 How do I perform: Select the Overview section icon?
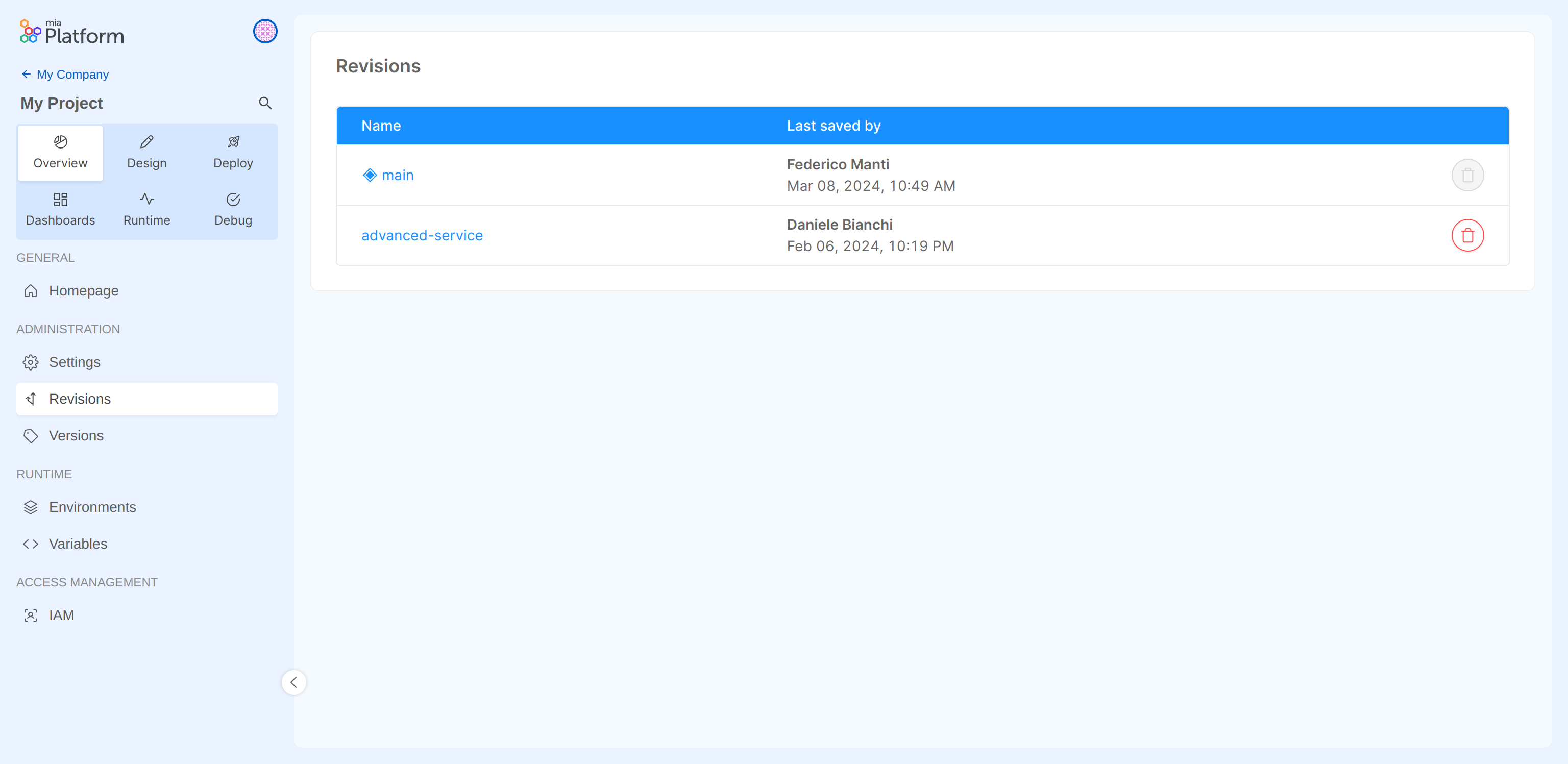click(x=60, y=152)
